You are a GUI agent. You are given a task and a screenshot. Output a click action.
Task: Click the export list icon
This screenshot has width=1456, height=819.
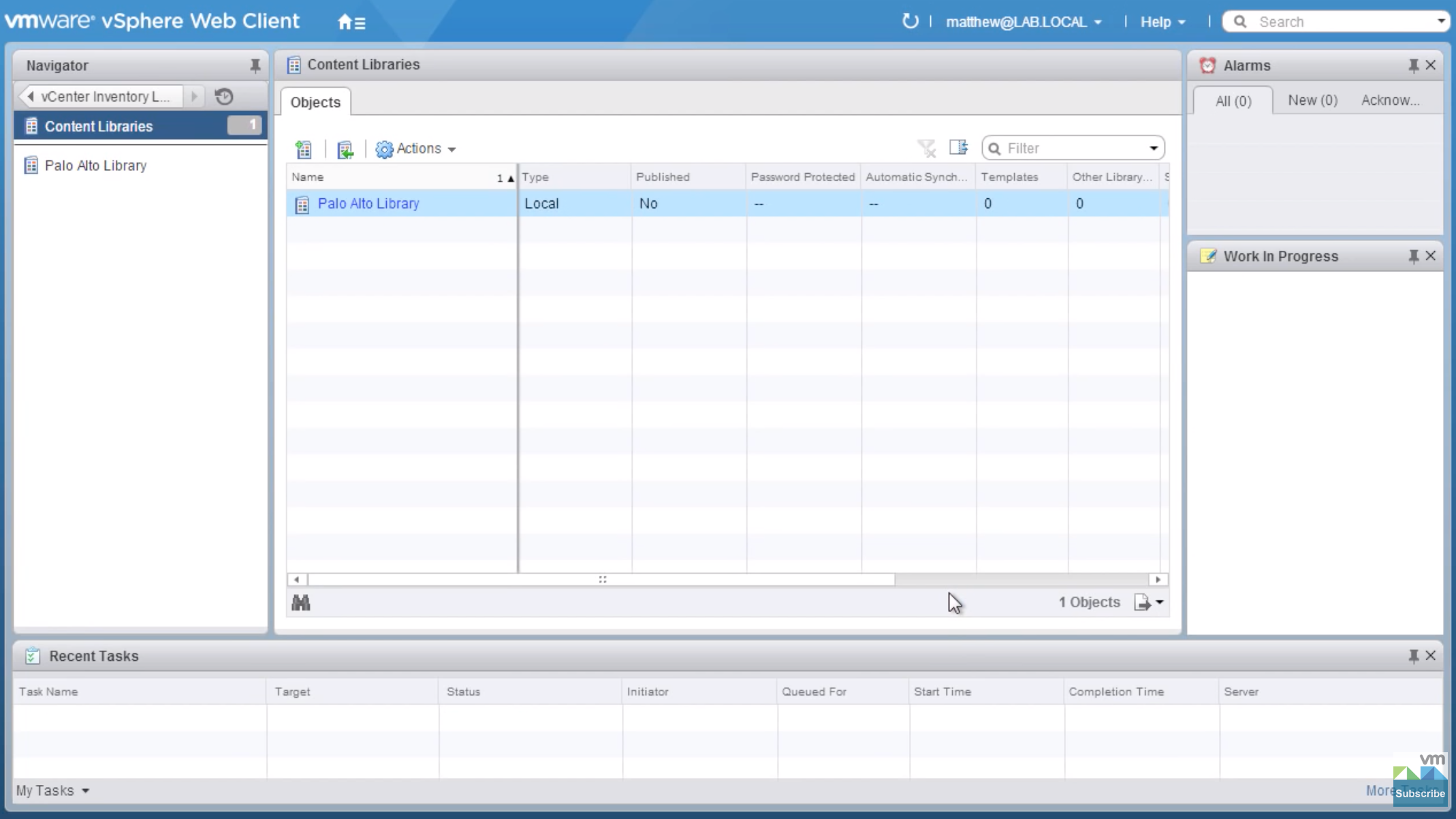pyautogui.click(x=1148, y=602)
